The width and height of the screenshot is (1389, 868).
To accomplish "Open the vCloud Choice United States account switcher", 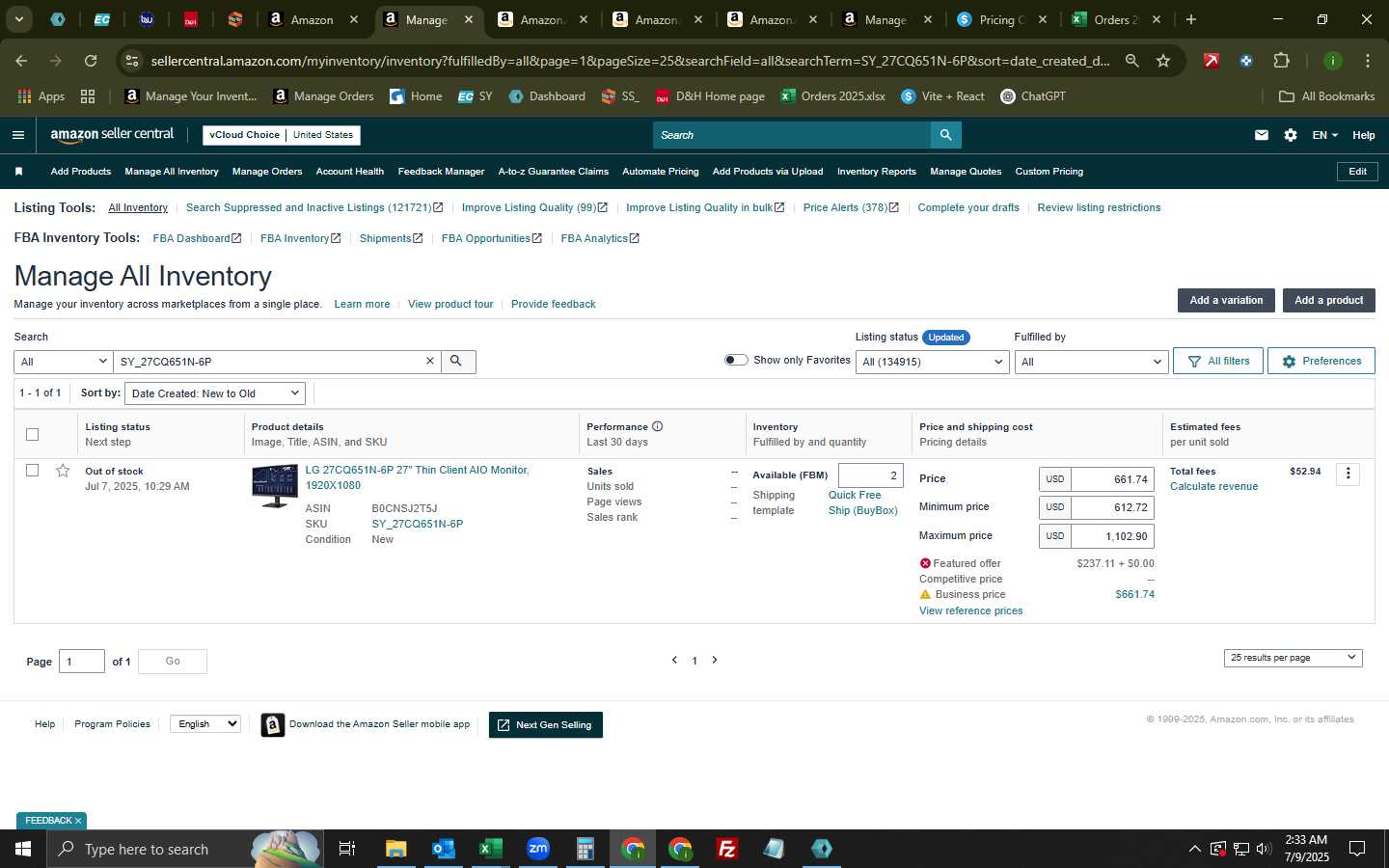I will [282, 135].
